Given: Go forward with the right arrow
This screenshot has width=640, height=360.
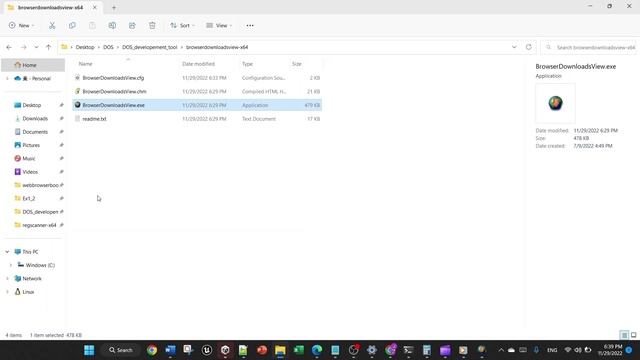Looking at the screenshot, I should point(23,47).
